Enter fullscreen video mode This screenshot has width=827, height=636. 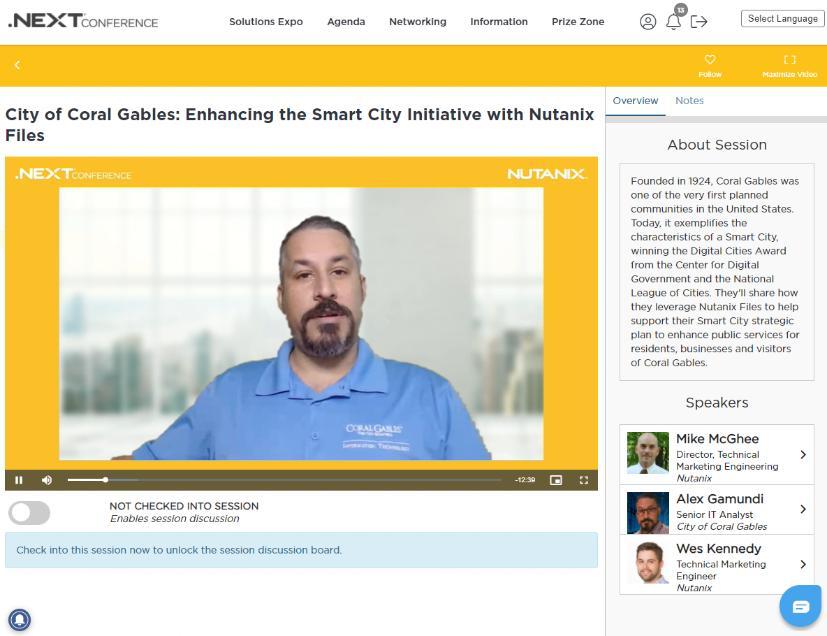click(x=584, y=480)
